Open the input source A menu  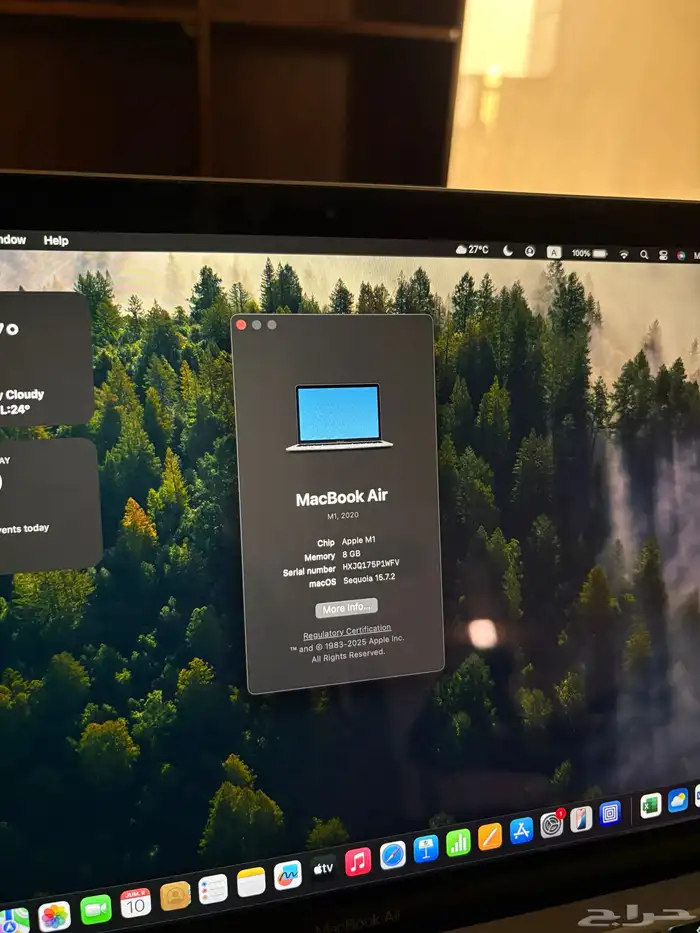[554, 252]
